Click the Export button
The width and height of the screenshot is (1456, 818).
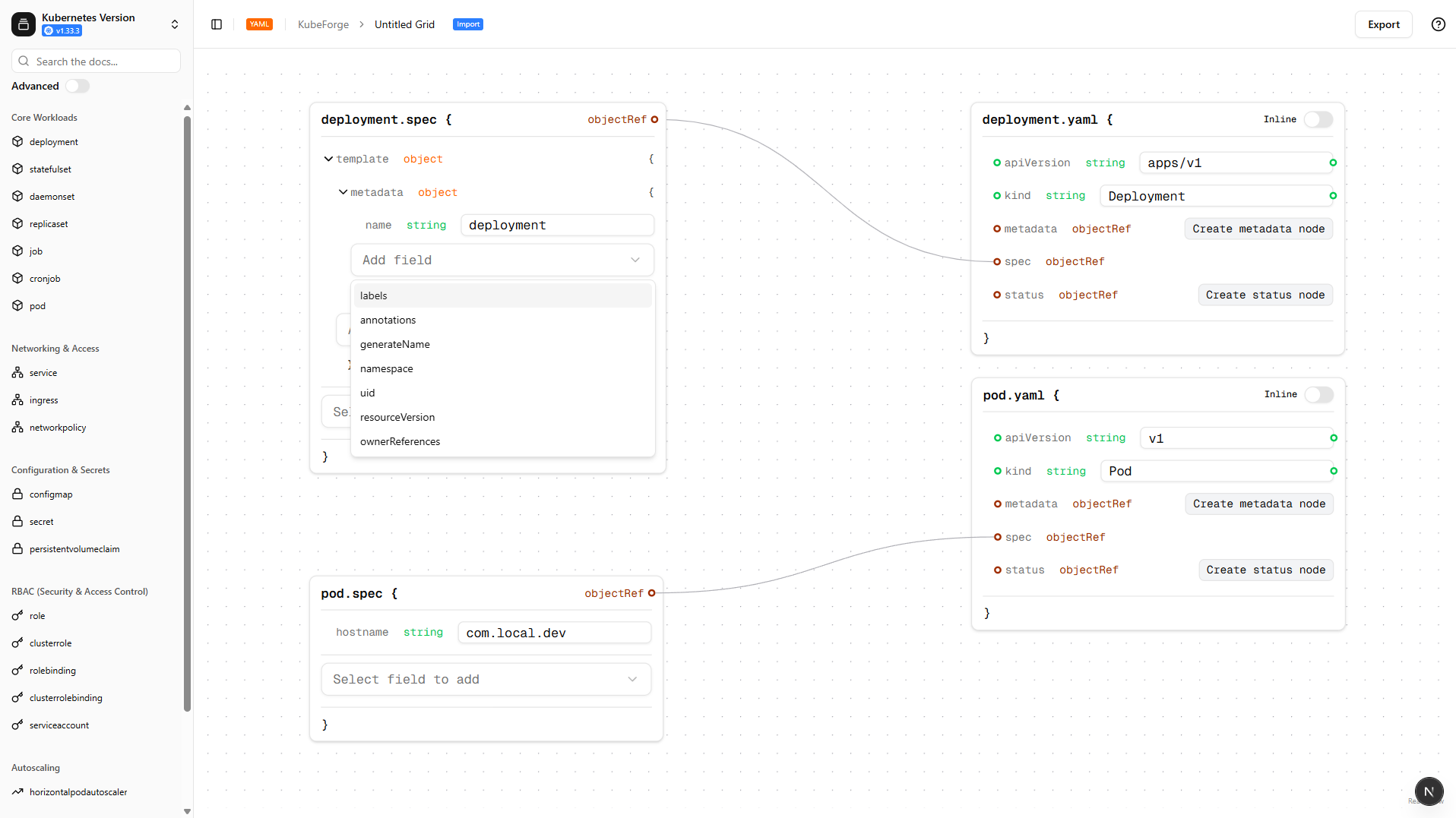(1383, 24)
